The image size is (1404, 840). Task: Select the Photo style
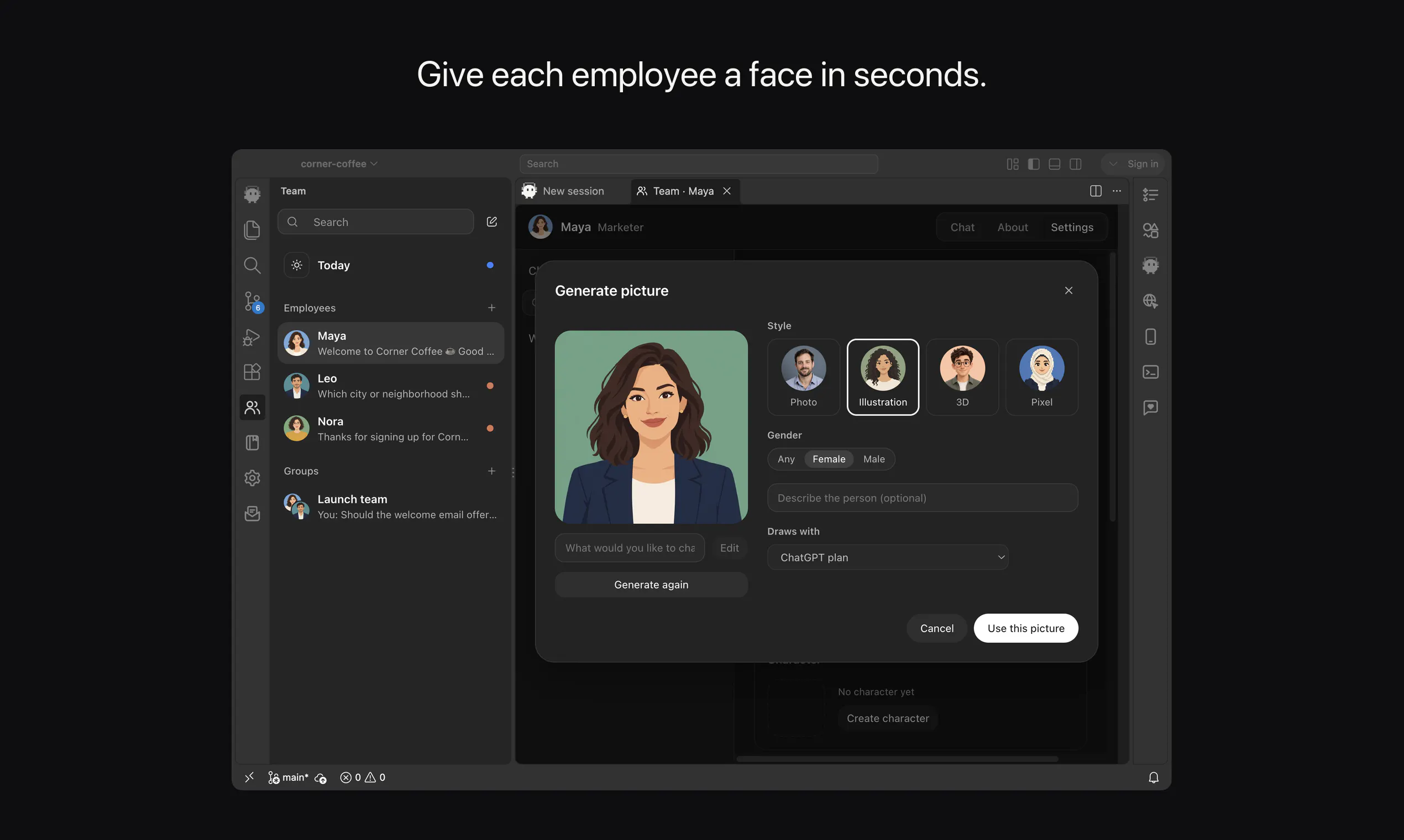(803, 377)
